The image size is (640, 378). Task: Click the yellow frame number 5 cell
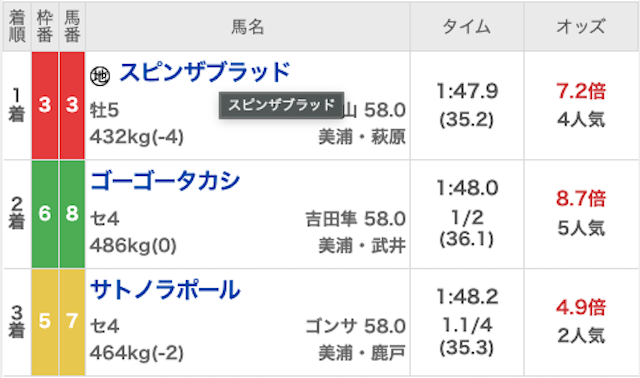(x=45, y=322)
